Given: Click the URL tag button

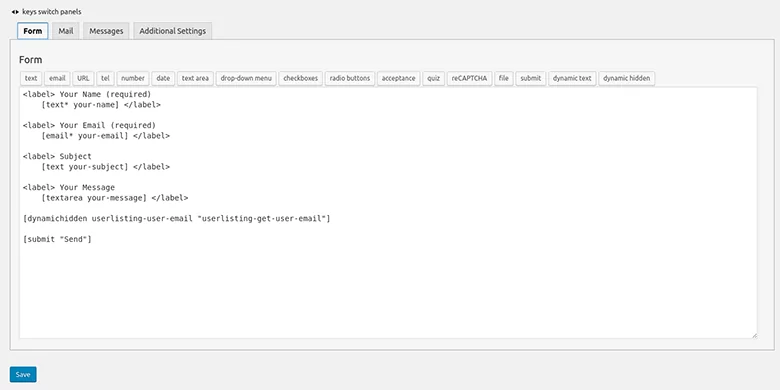Looking at the screenshot, I should [x=84, y=78].
